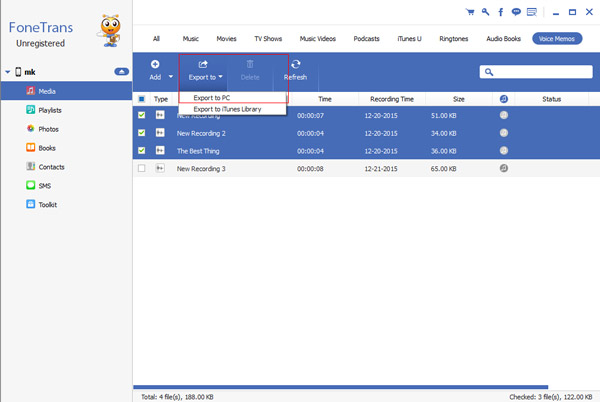Switch to the Movies tab
This screenshot has width=600, height=402.
pos(226,39)
